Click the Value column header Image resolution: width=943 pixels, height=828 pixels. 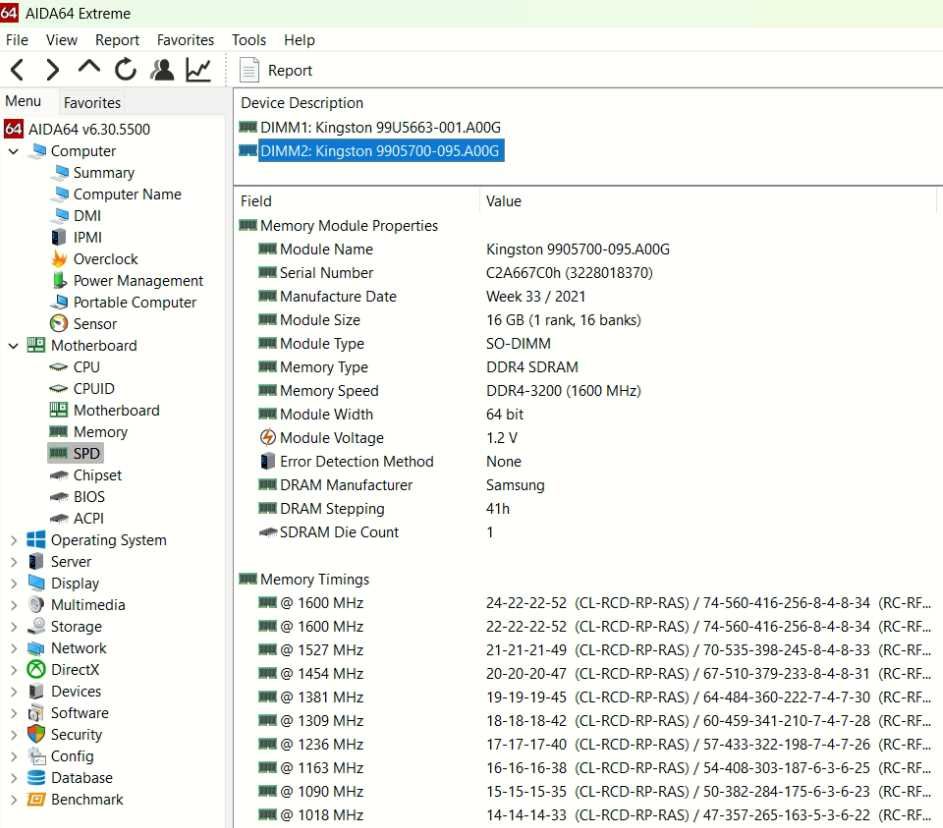(504, 201)
